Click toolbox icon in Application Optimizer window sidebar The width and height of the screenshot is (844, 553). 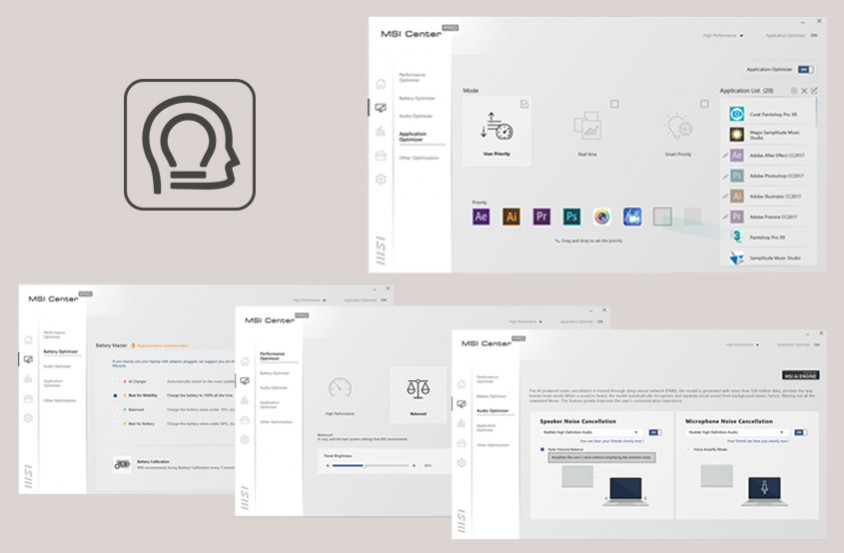[381, 156]
